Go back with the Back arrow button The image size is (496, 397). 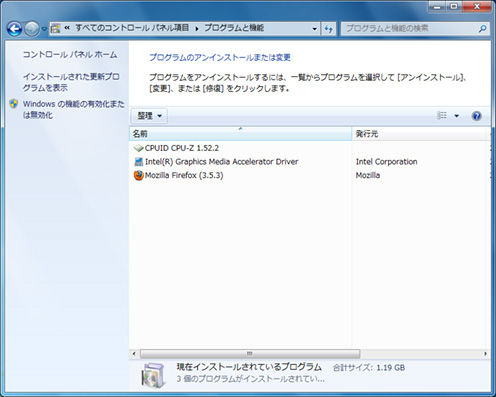coord(14,29)
